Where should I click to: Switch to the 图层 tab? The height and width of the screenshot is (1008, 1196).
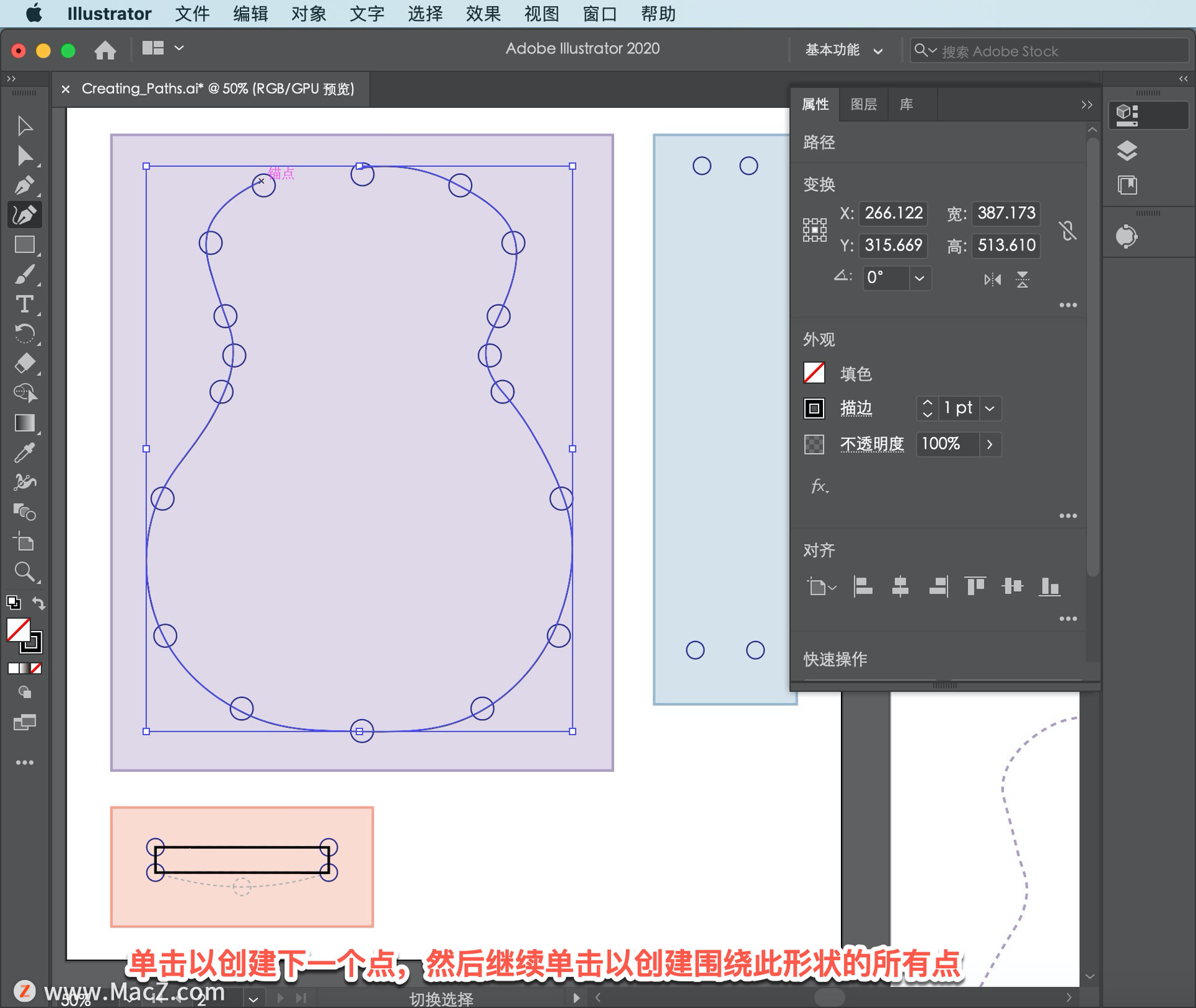(863, 105)
